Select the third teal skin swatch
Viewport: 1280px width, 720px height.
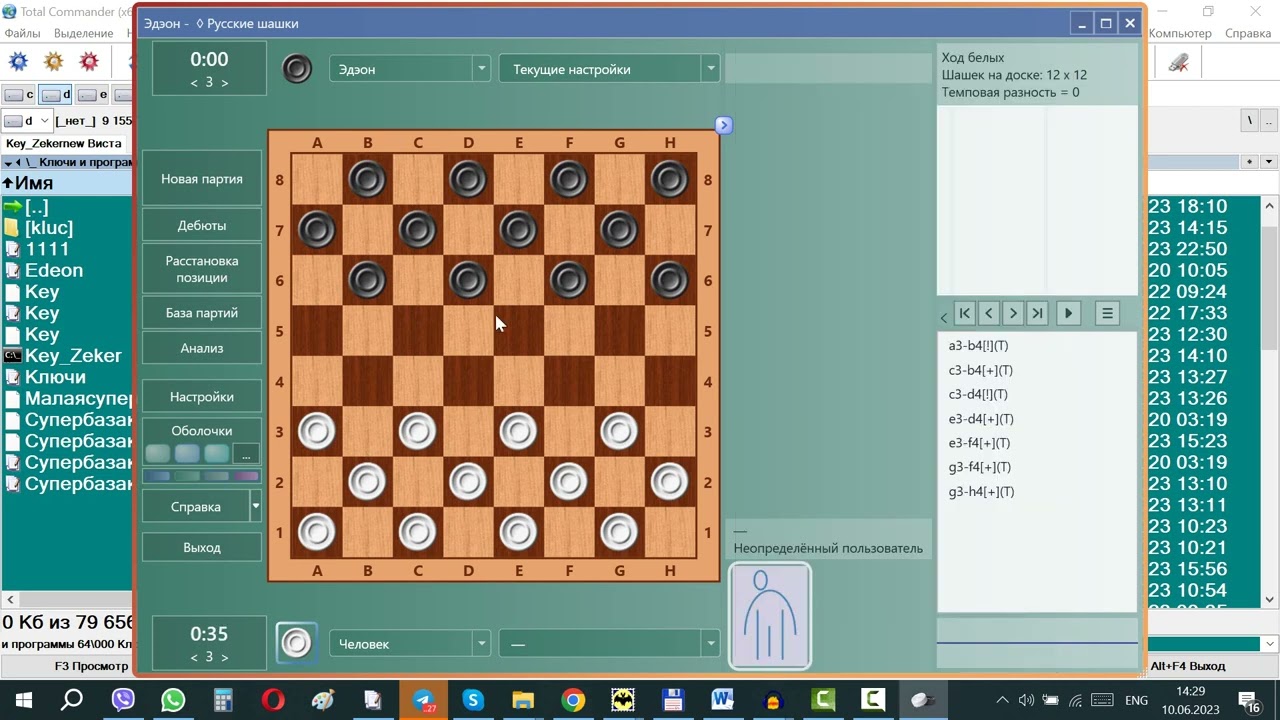pyautogui.click(x=216, y=454)
